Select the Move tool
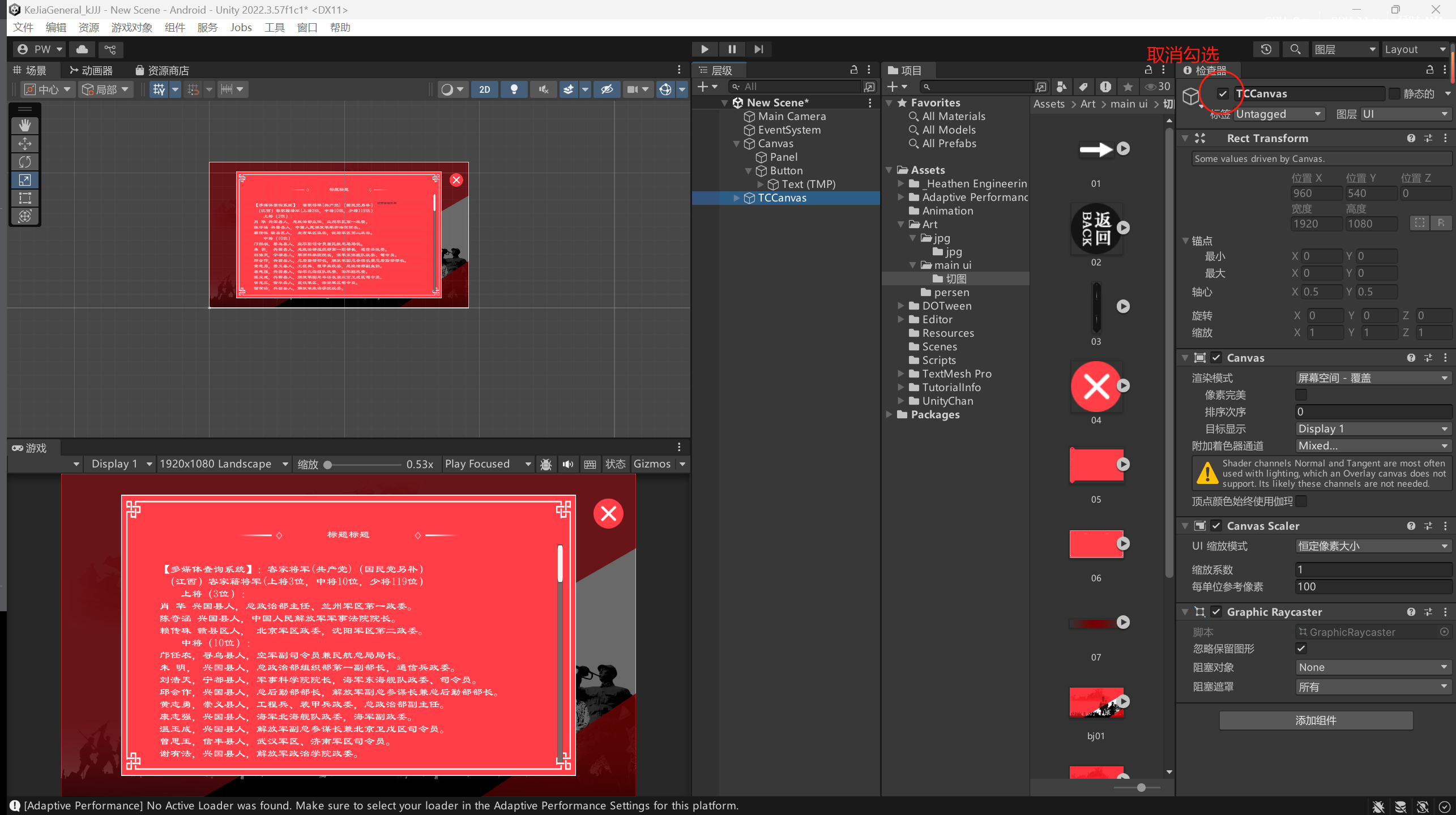The width and height of the screenshot is (1456, 815). pyautogui.click(x=25, y=143)
